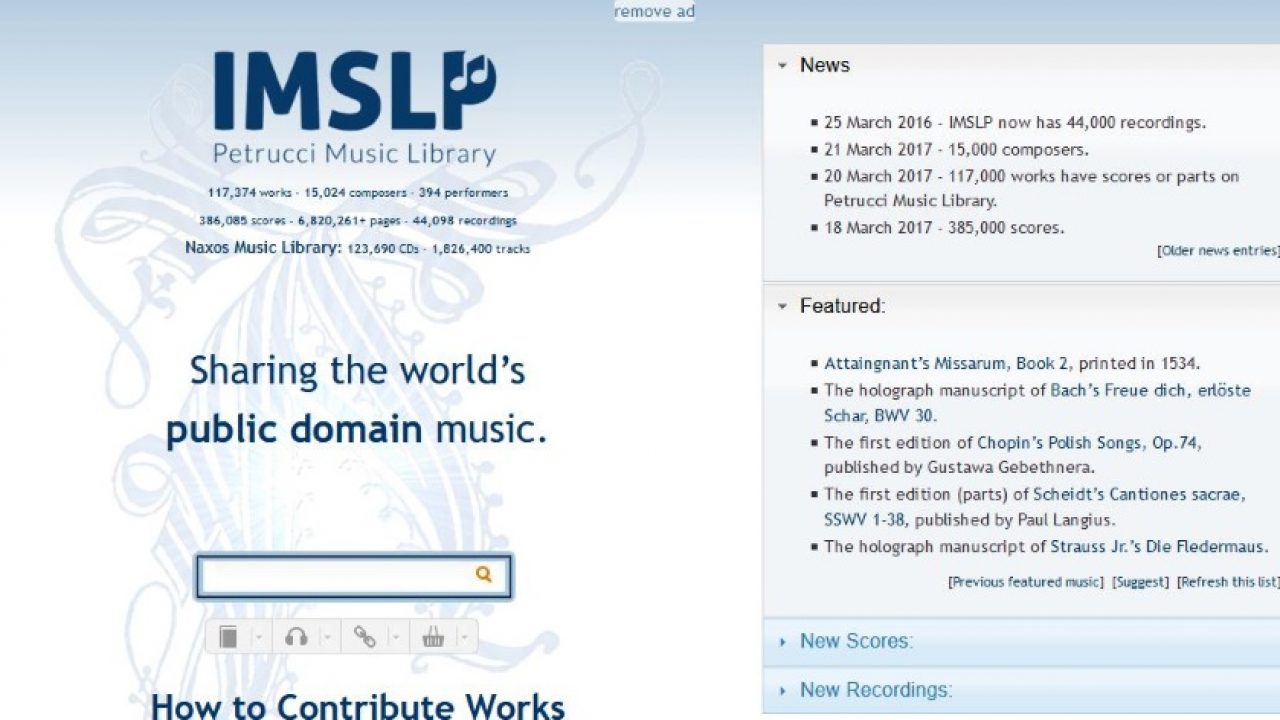Screen dimensions: 1280x720
Task: Focus the main search box
Action: point(354,577)
